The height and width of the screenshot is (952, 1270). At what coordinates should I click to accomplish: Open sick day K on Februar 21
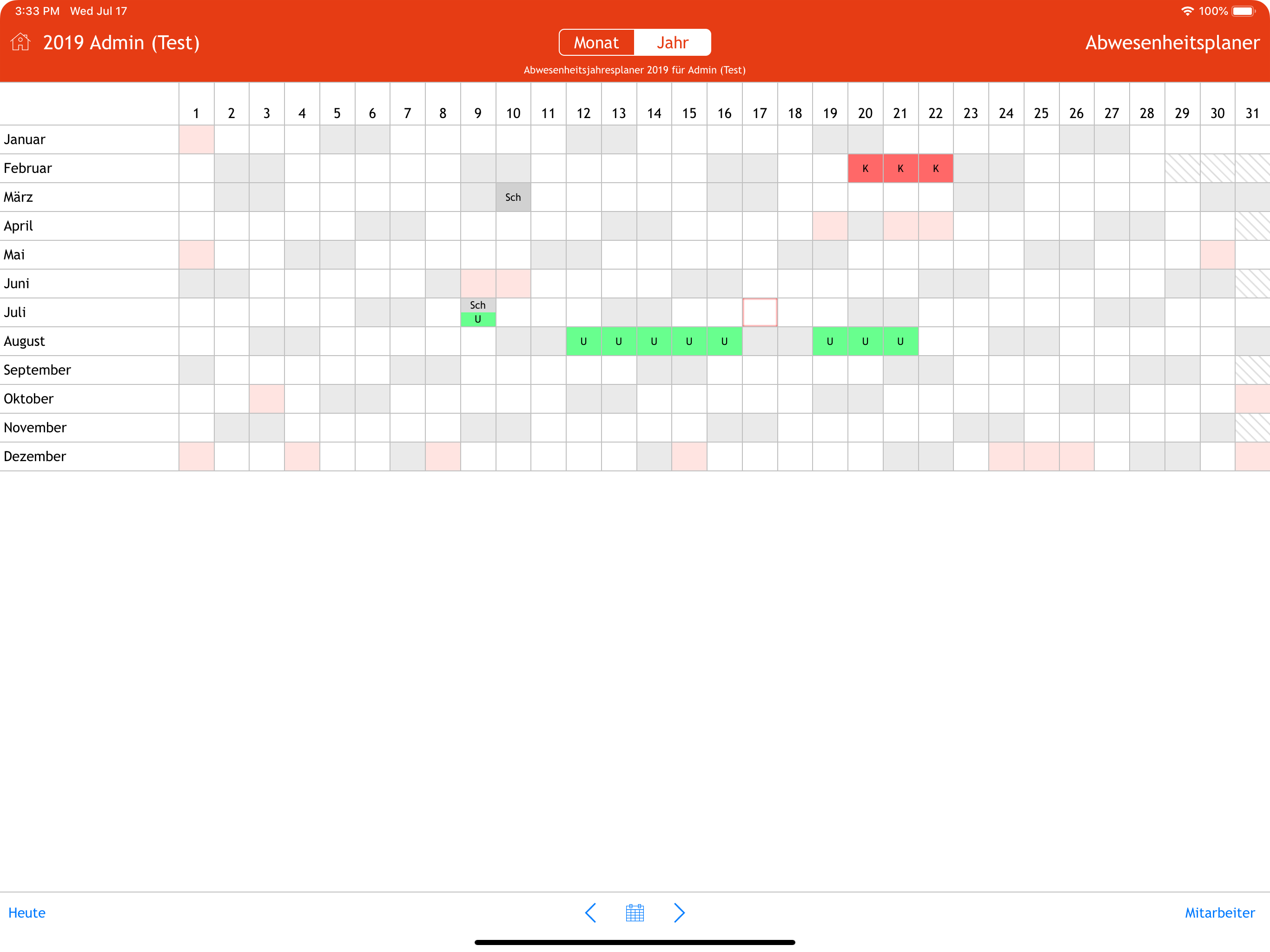pyautogui.click(x=900, y=168)
